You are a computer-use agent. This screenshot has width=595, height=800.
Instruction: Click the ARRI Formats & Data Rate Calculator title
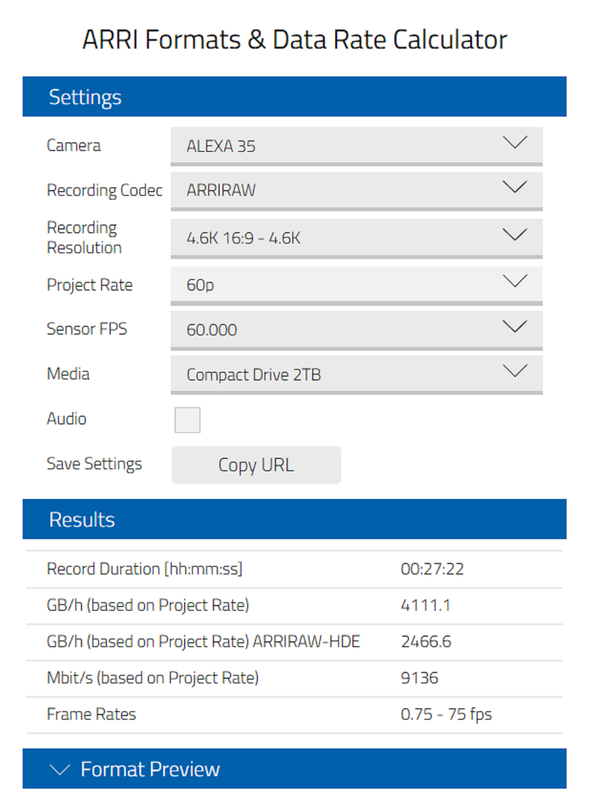294,39
